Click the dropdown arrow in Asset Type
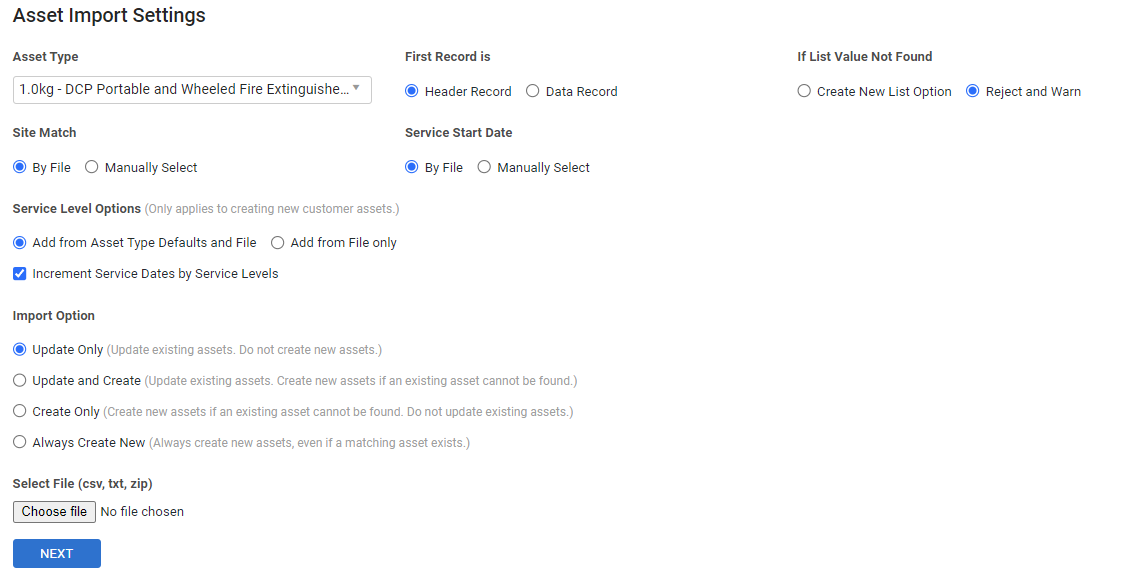 tap(356, 88)
